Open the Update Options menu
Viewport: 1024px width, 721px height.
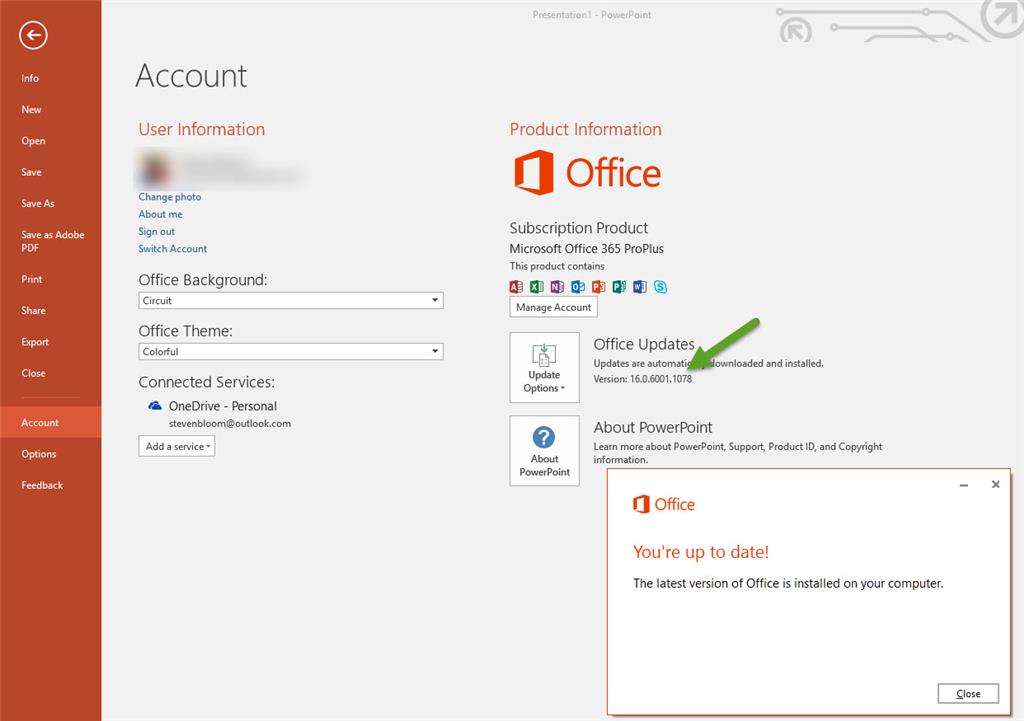pos(545,368)
